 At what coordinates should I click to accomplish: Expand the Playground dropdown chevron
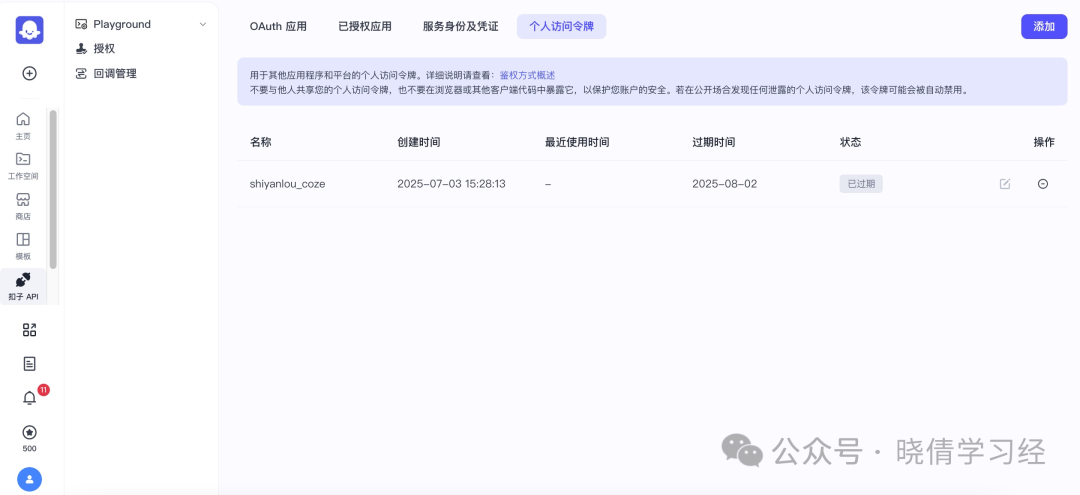(202, 24)
